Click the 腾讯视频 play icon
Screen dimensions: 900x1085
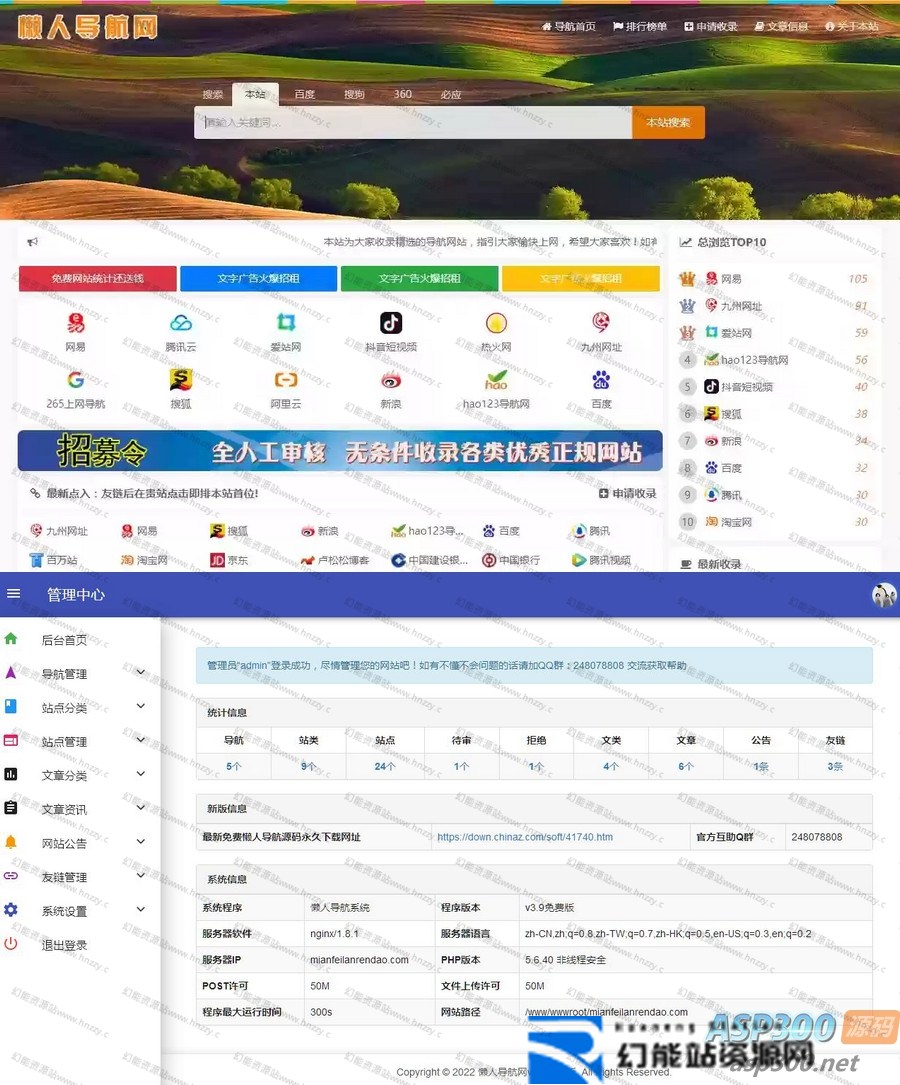[x=579, y=560]
